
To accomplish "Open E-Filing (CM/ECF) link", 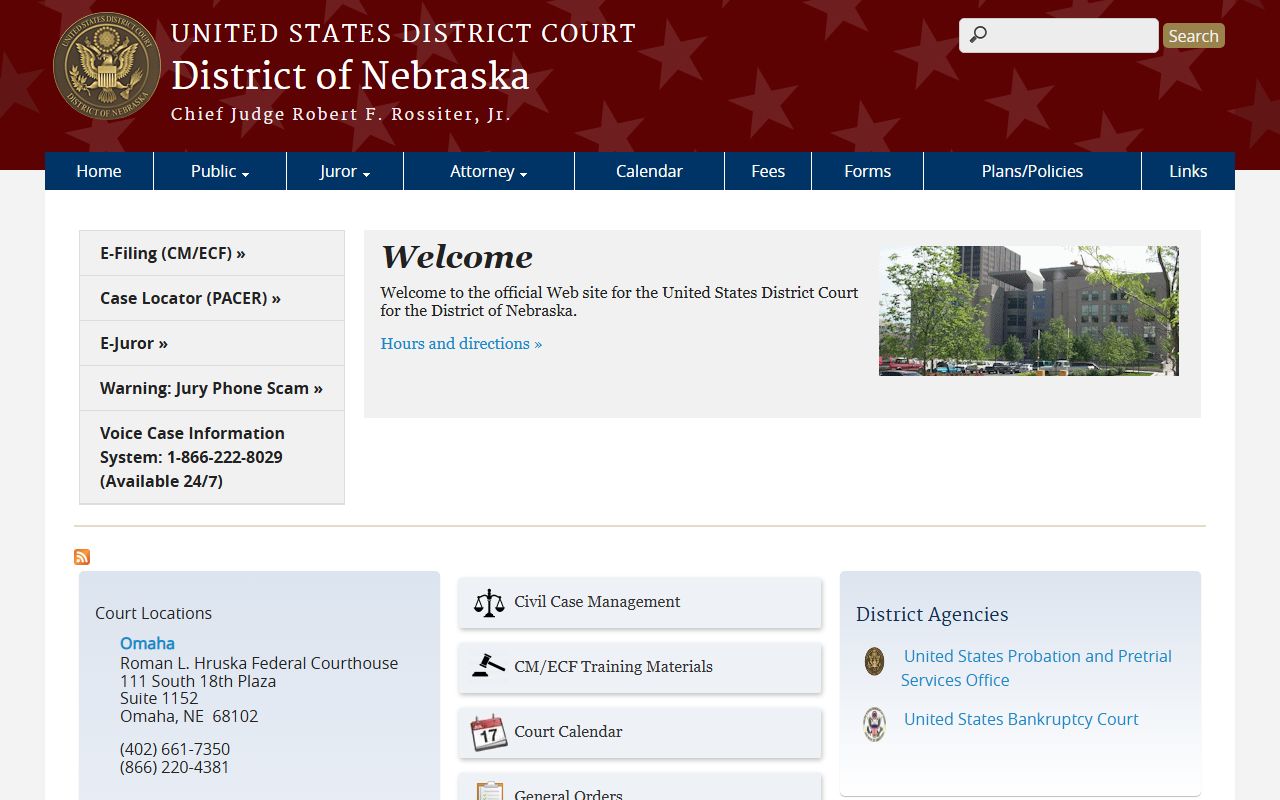I will tap(212, 253).
